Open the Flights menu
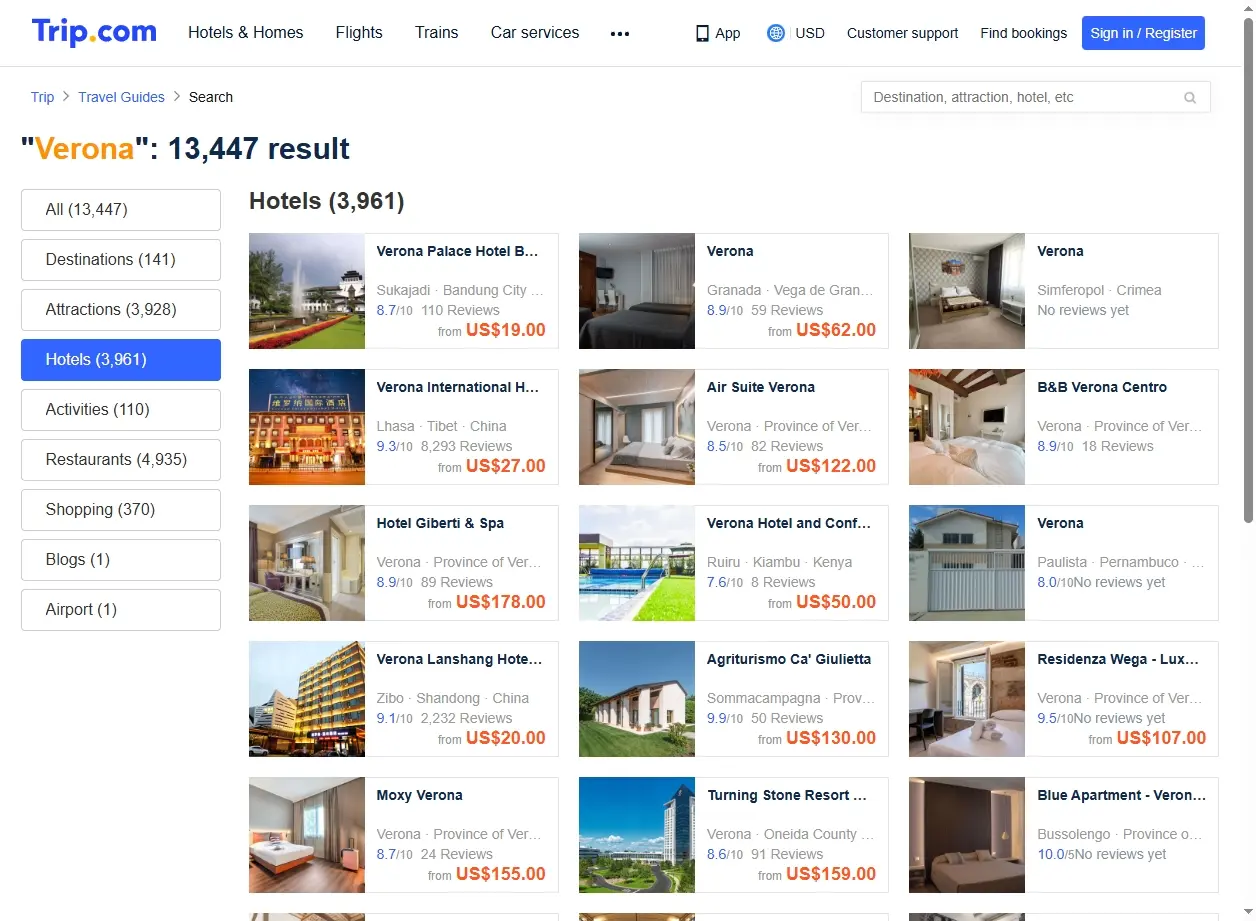The image size is (1256, 921). [359, 32]
